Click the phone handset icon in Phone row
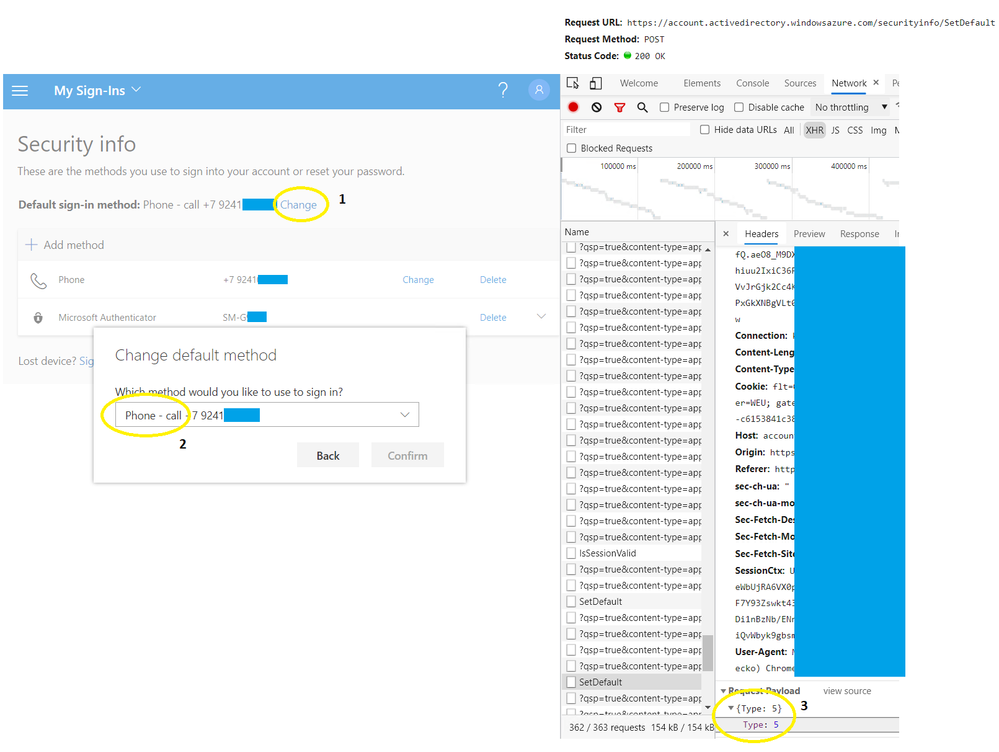Screen dimensions: 999x752 pos(39,280)
